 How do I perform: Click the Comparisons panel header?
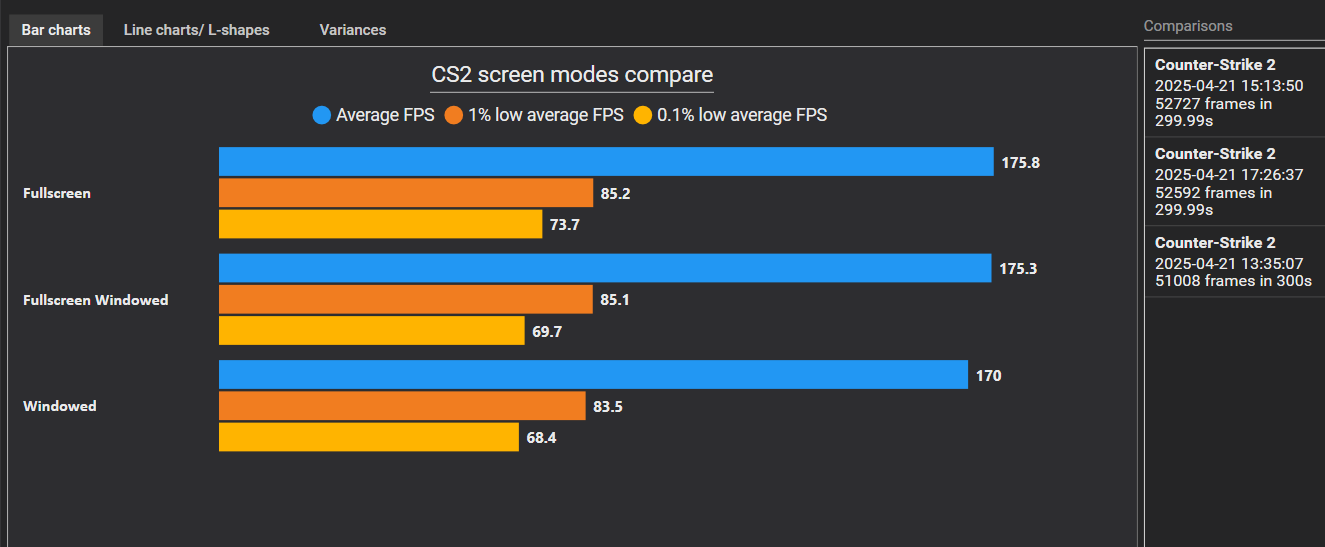(x=1188, y=26)
